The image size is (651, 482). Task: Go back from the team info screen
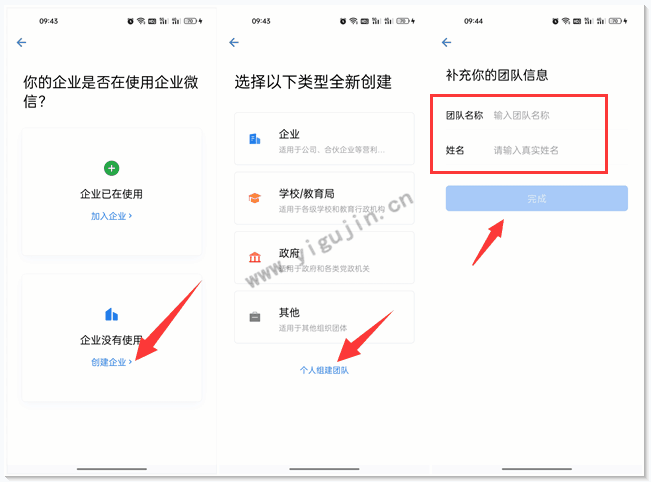point(447,42)
